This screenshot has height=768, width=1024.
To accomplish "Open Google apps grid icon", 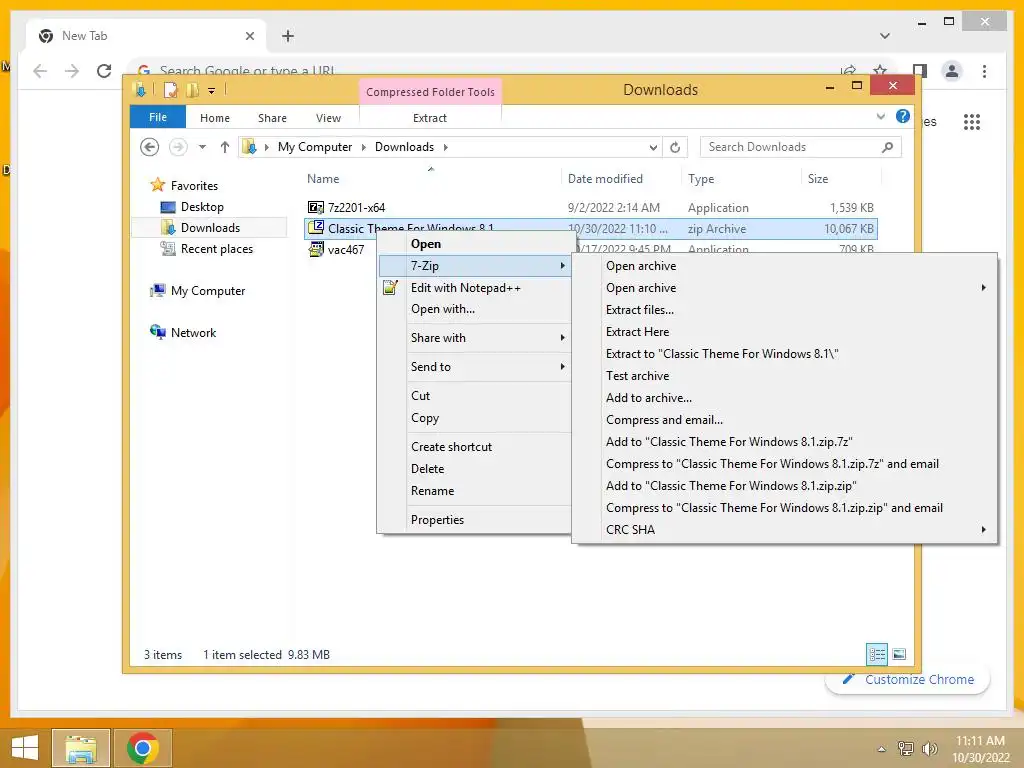I will tap(972, 121).
